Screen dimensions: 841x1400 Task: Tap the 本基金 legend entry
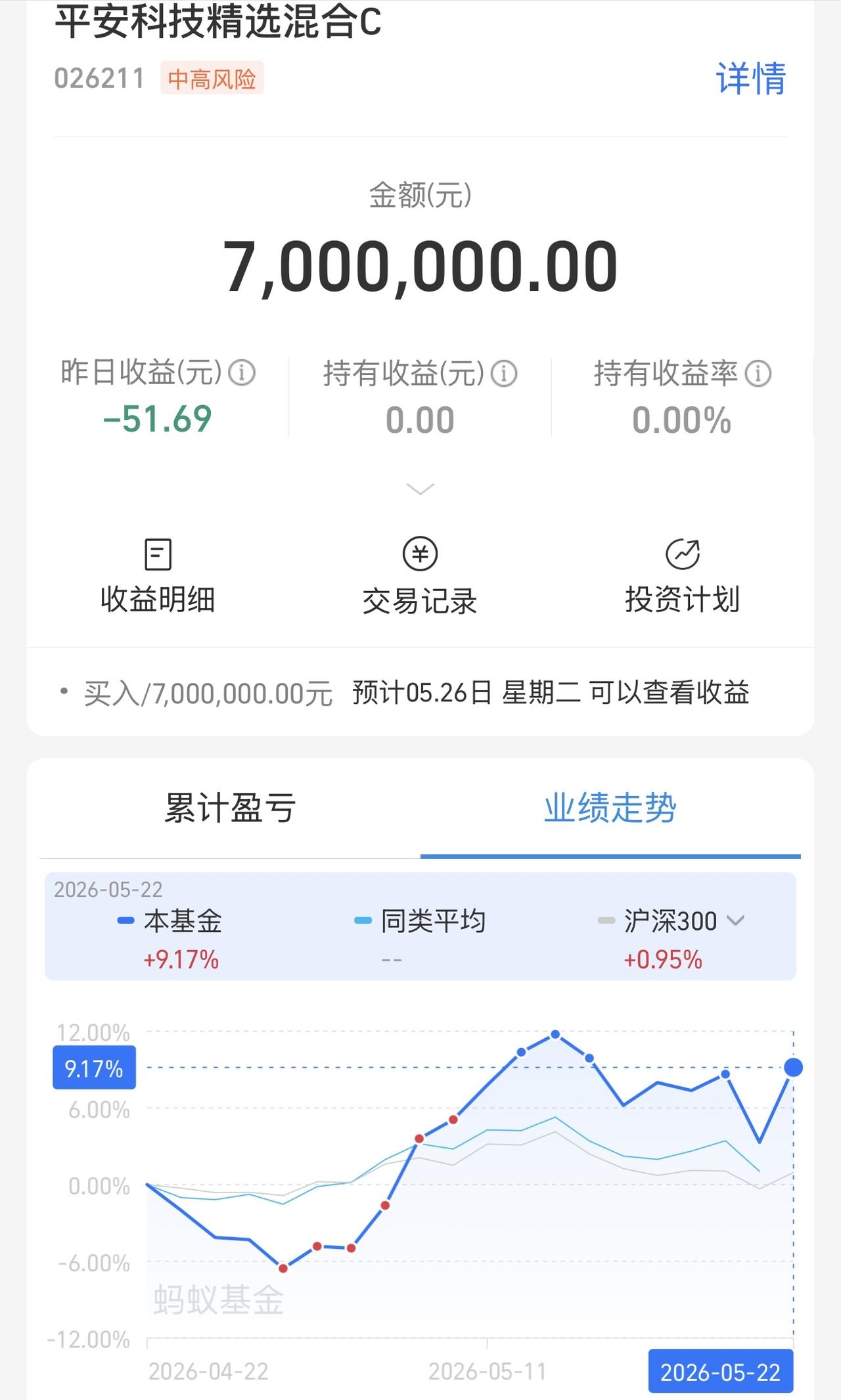click(170, 921)
